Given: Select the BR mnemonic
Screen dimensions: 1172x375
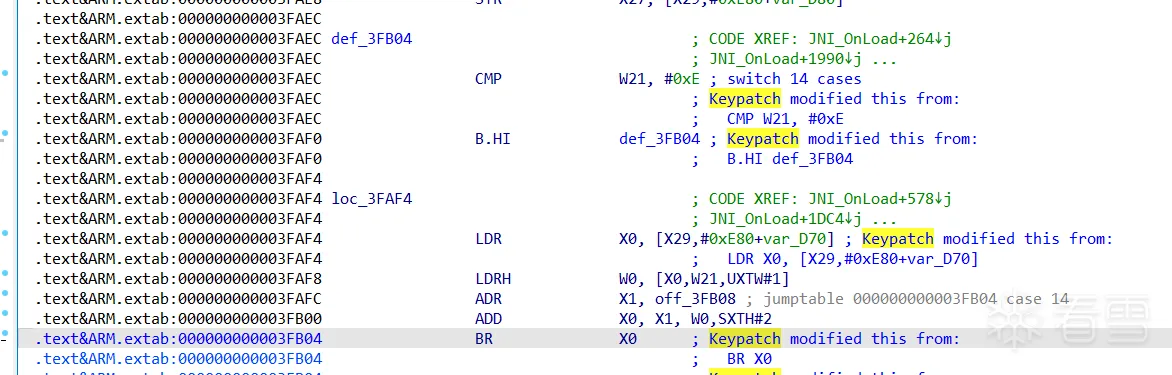Looking at the screenshot, I should (x=484, y=339).
